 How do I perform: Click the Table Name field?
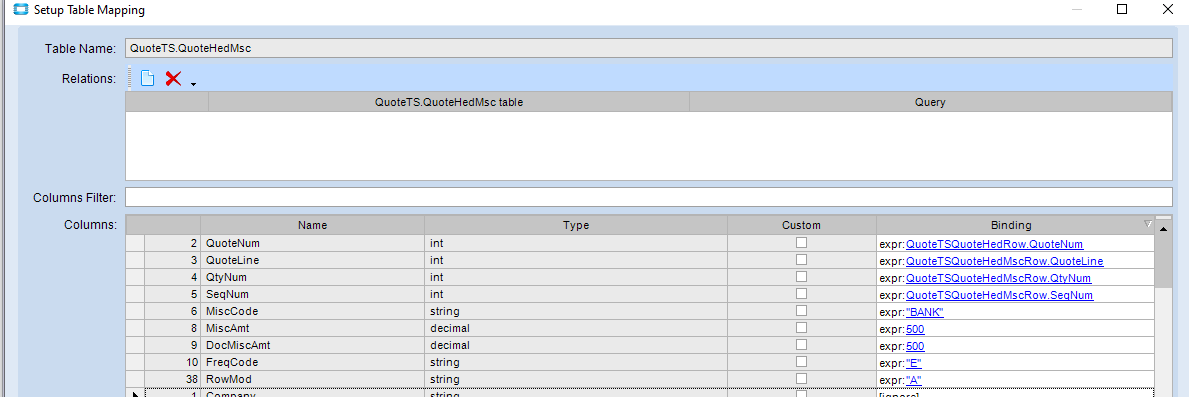648,48
